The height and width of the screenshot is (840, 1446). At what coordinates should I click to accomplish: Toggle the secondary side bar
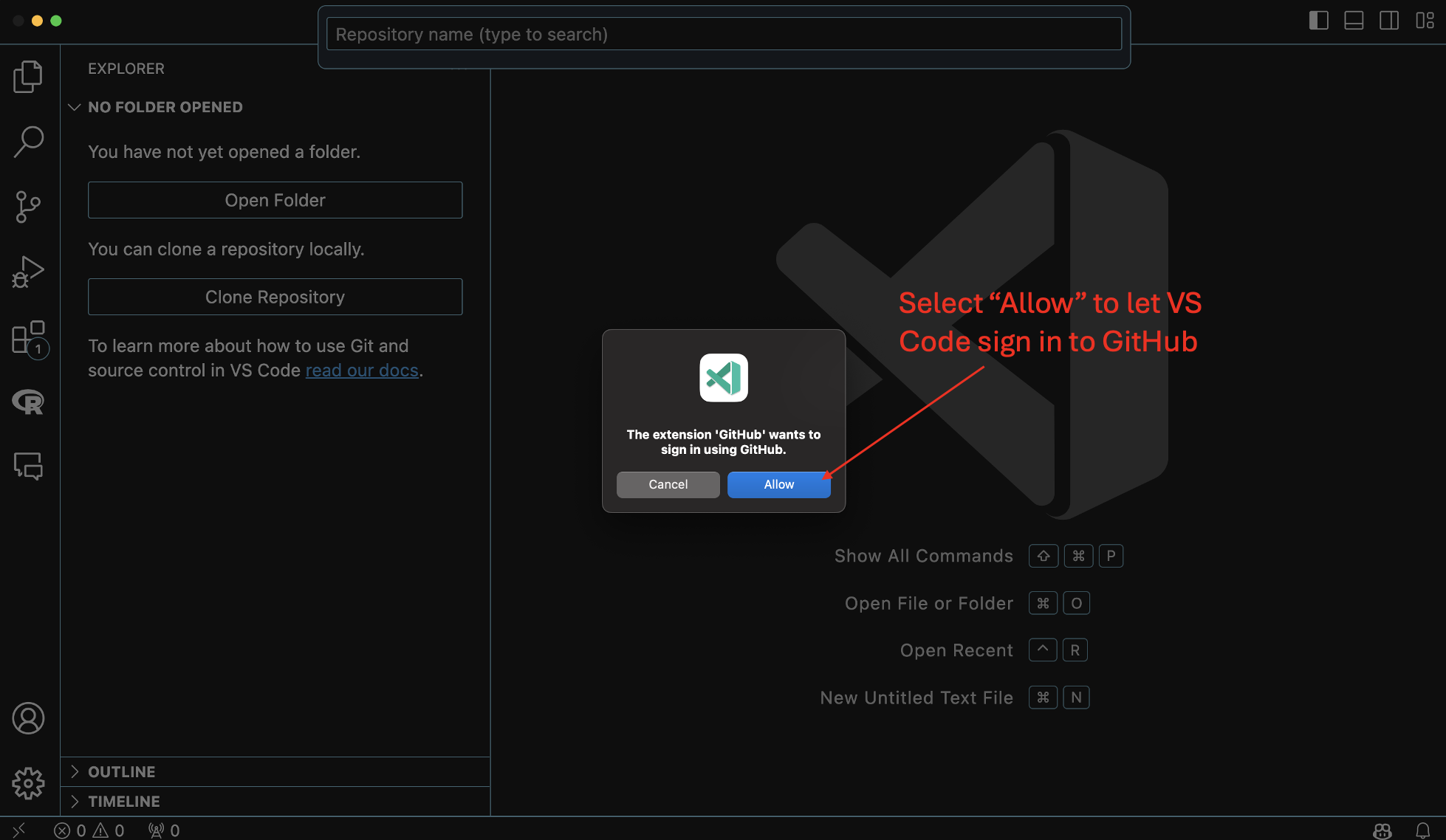1389,21
